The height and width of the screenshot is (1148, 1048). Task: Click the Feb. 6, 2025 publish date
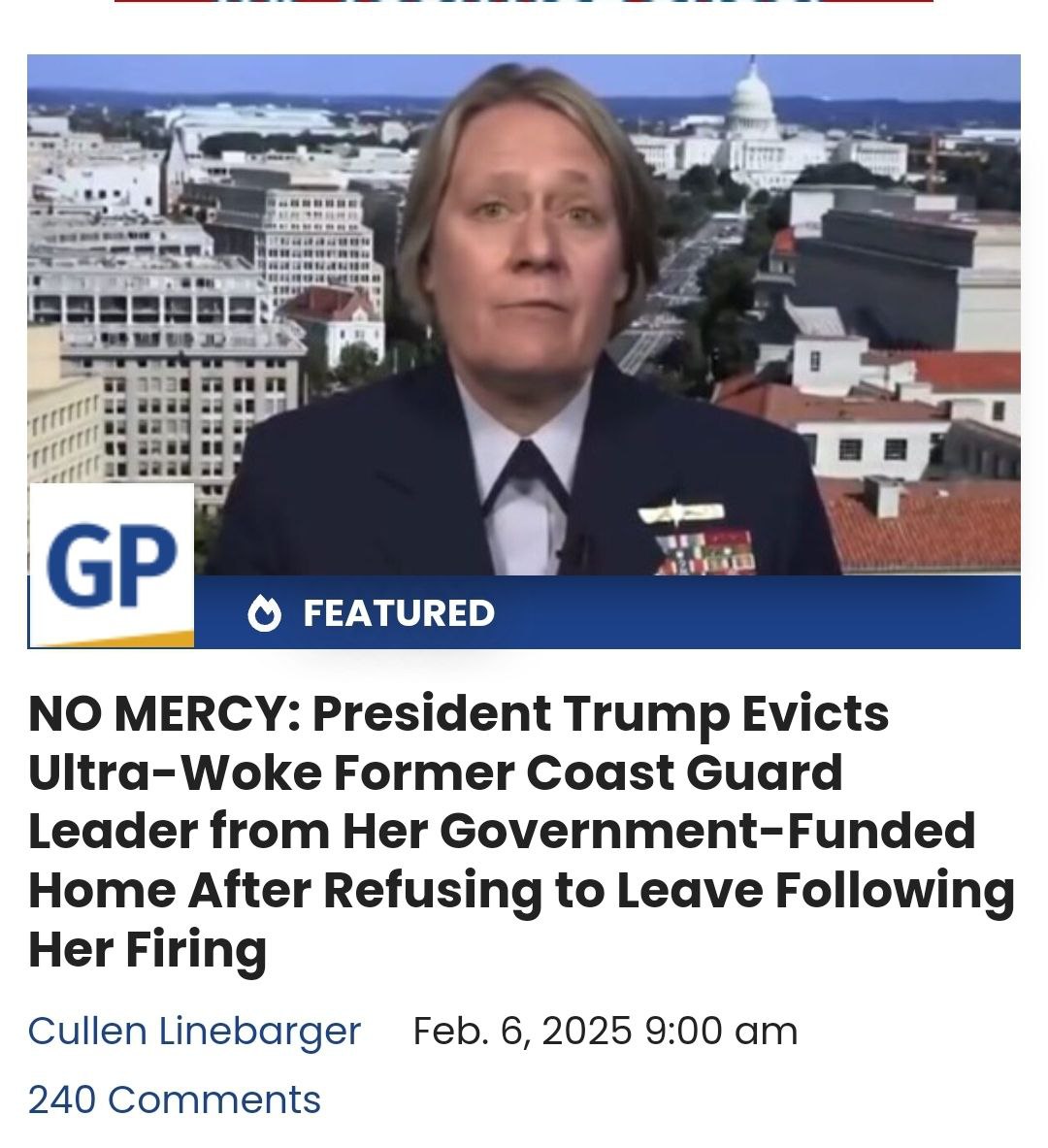click(x=522, y=1031)
